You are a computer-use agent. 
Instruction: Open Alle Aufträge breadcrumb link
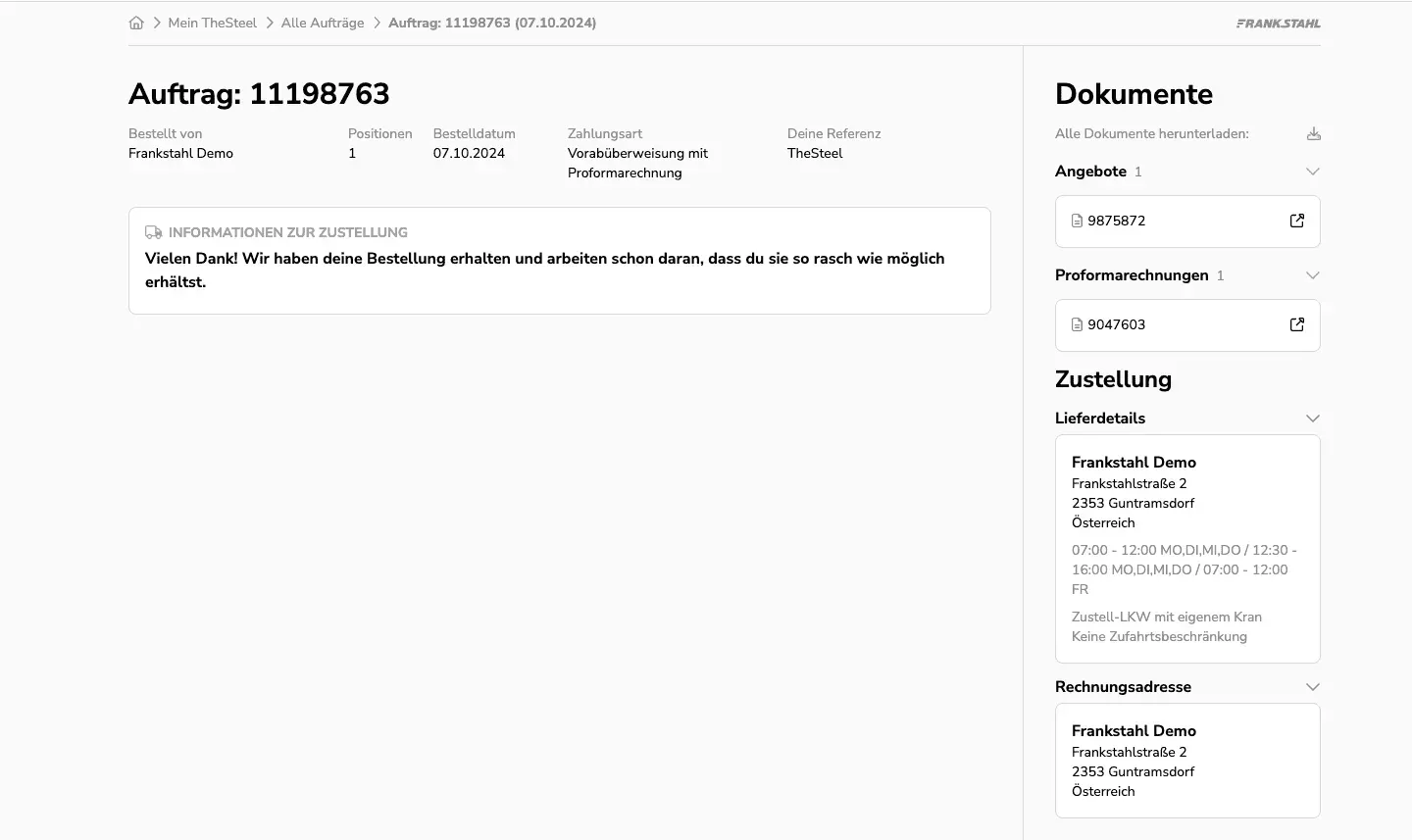tap(323, 23)
